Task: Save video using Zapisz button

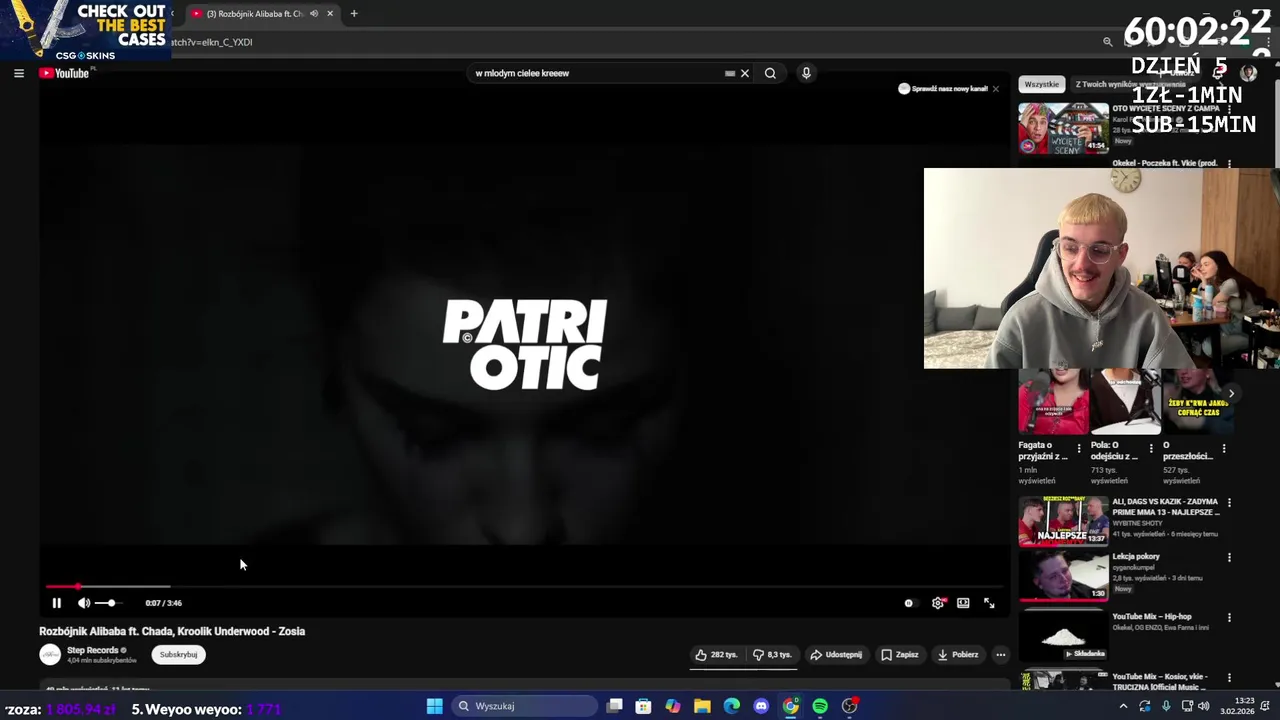Action: tap(900, 655)
